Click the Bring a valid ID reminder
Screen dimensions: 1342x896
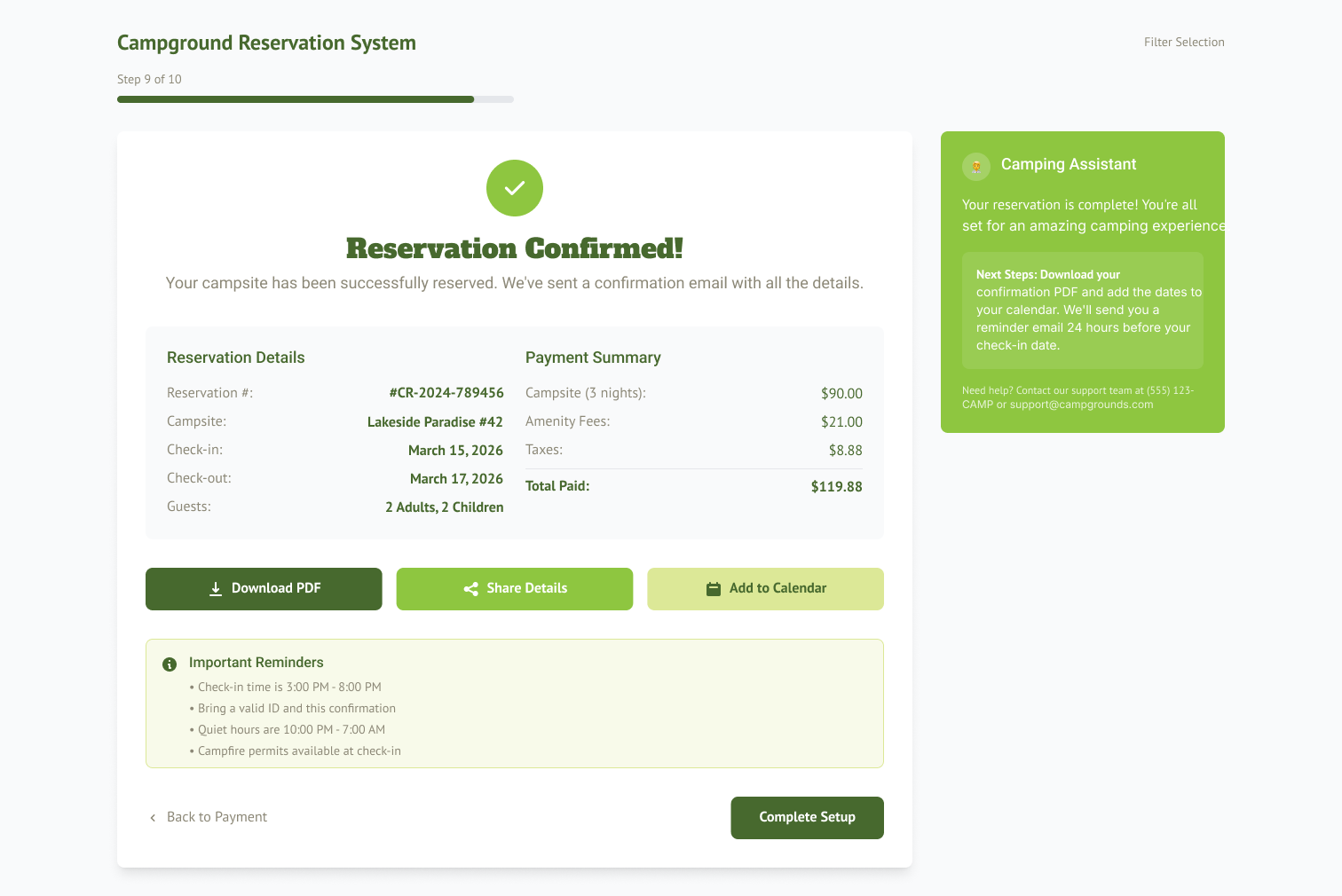[292, 709]
